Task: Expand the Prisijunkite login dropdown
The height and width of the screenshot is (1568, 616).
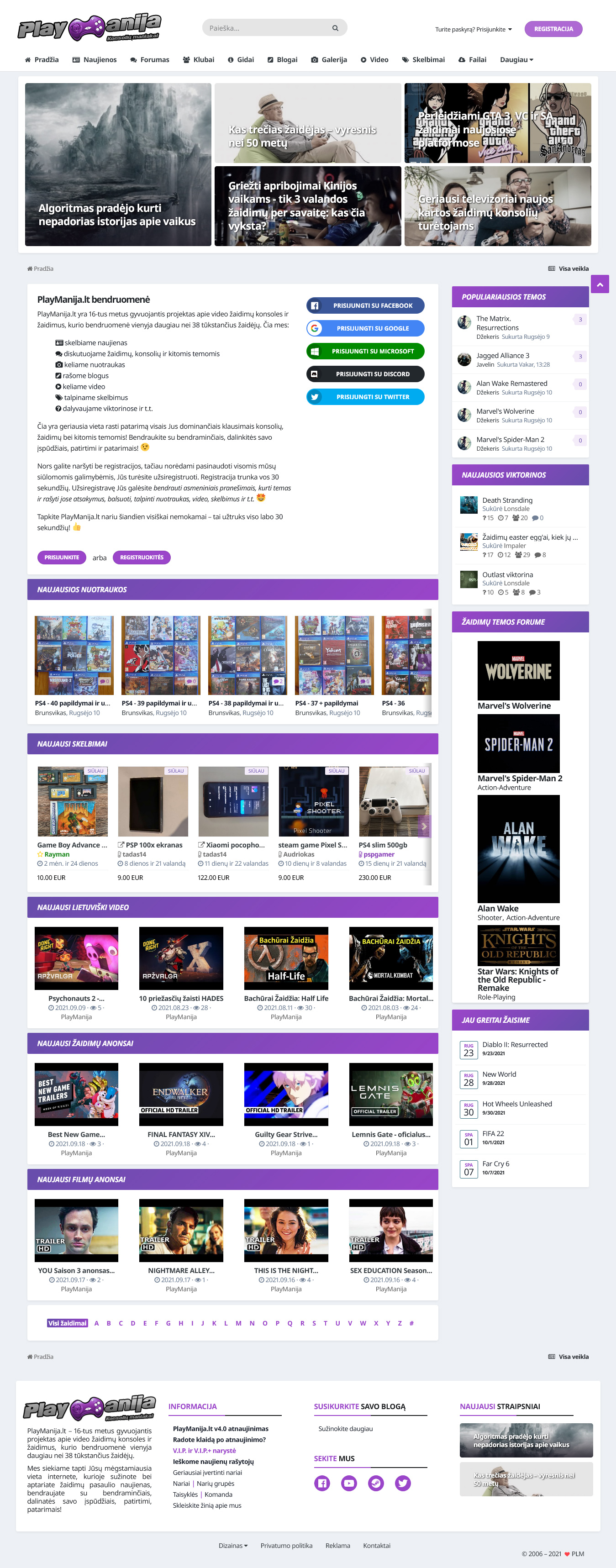Action: (x=474, y=29)
